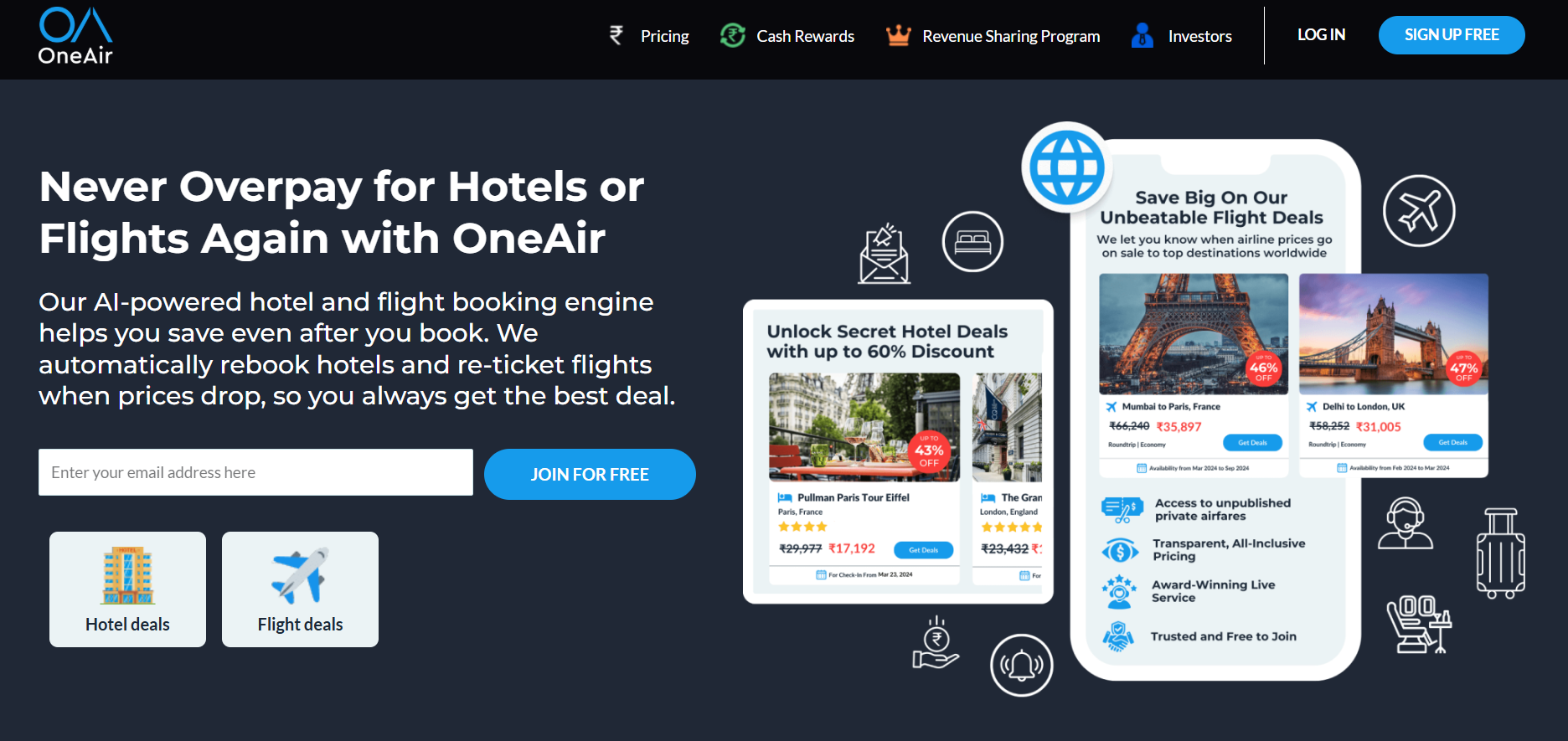Click the blue globe icon

click(1066, 167)
